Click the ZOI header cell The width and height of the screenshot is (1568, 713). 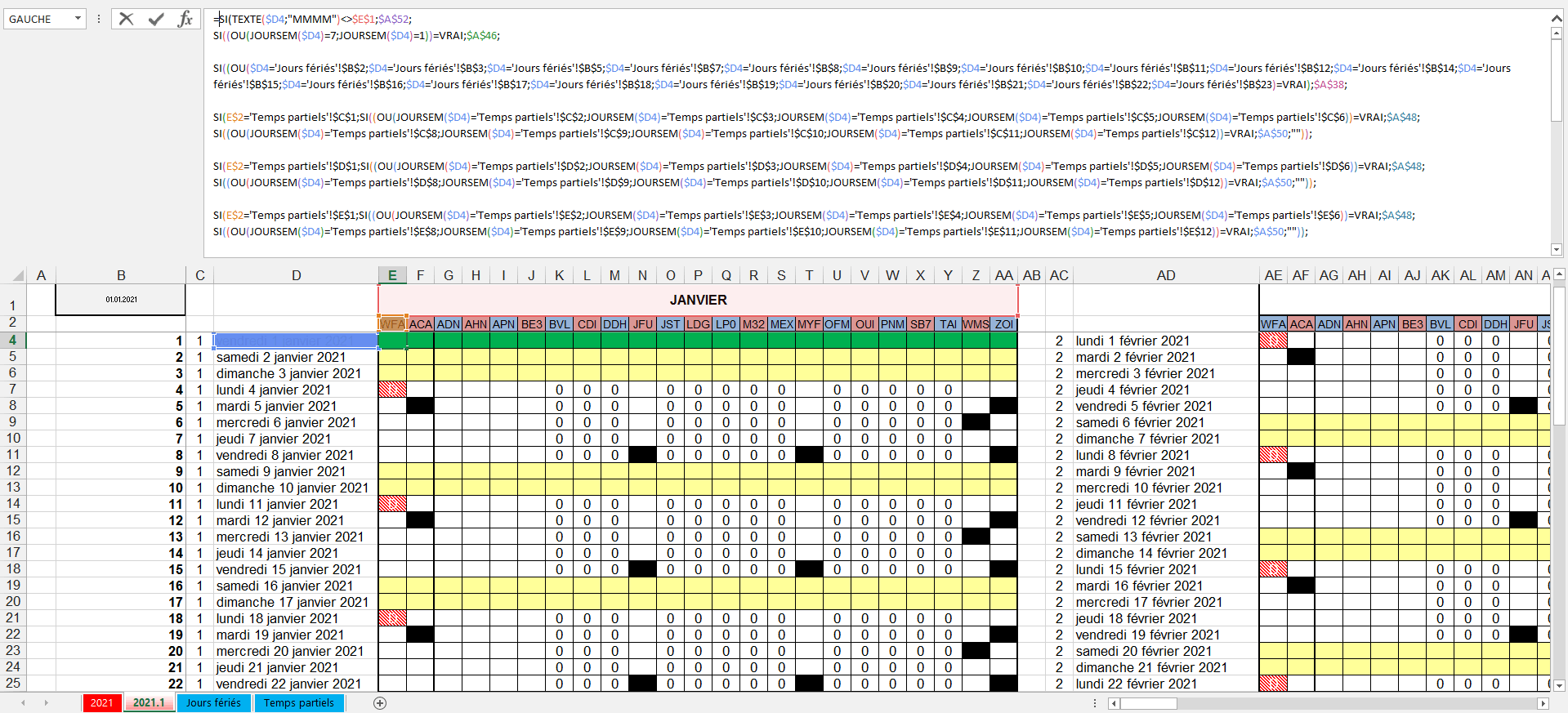pos(1004,324)
